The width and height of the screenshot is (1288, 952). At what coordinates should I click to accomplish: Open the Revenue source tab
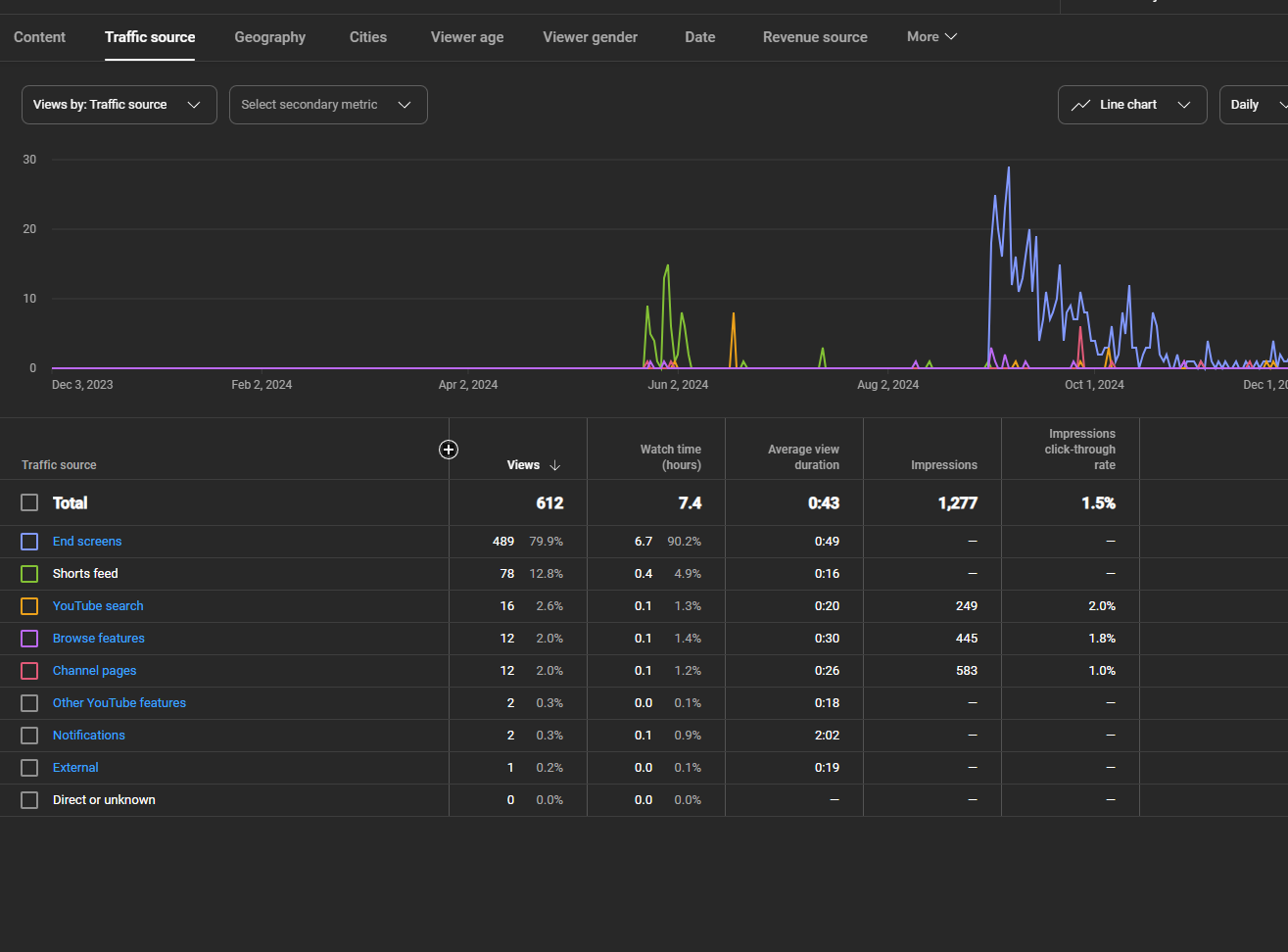(815, 37)
